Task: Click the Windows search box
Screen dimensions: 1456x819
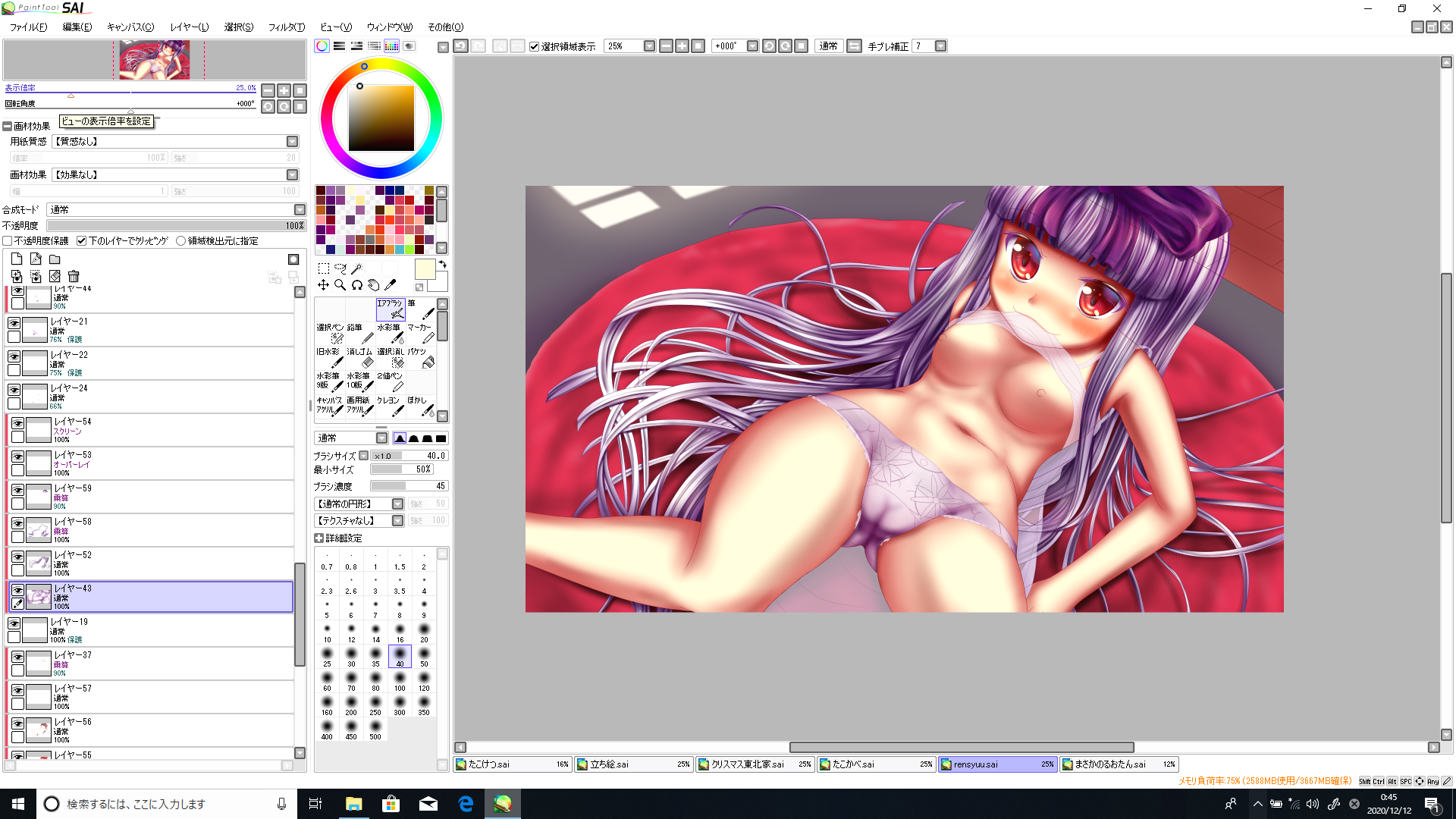Action: tap(167, 804)
